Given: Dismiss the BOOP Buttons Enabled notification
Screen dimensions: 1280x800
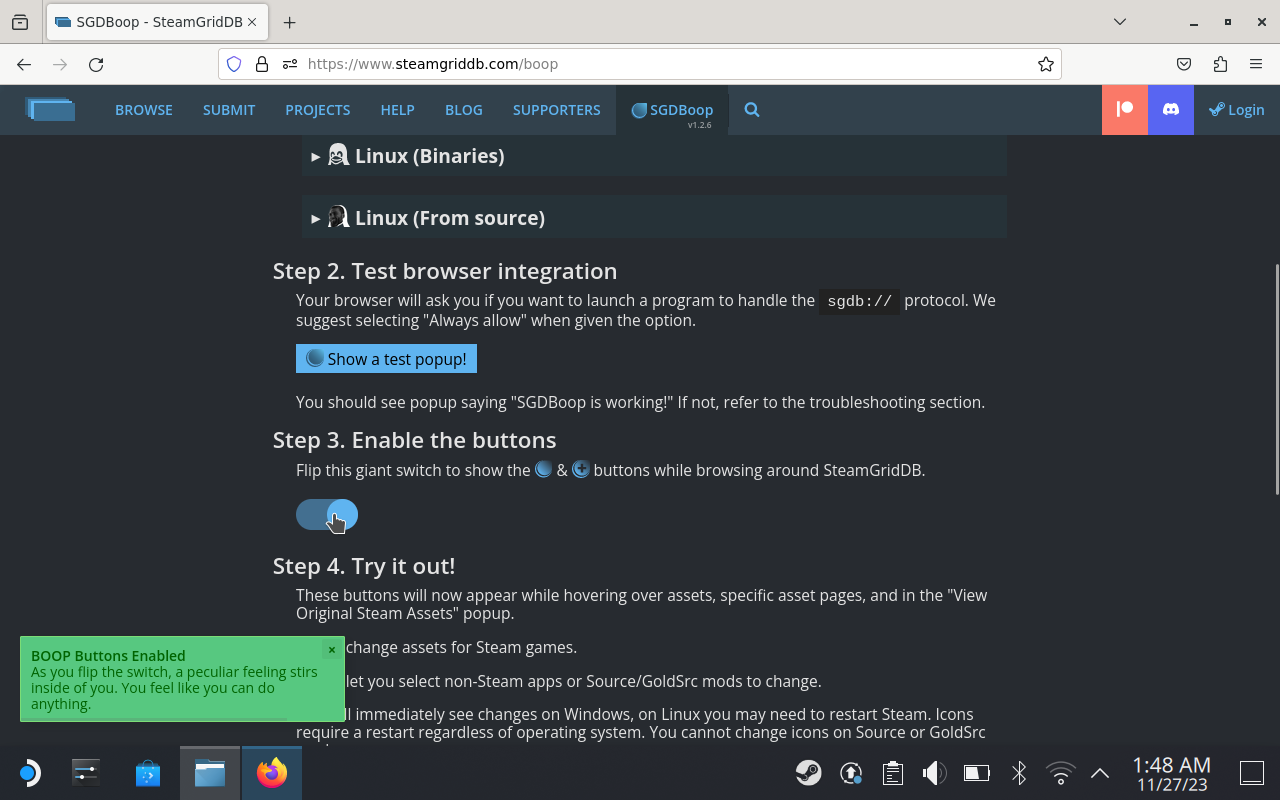Looking at the screenshot, I should [x=332, y=650].
